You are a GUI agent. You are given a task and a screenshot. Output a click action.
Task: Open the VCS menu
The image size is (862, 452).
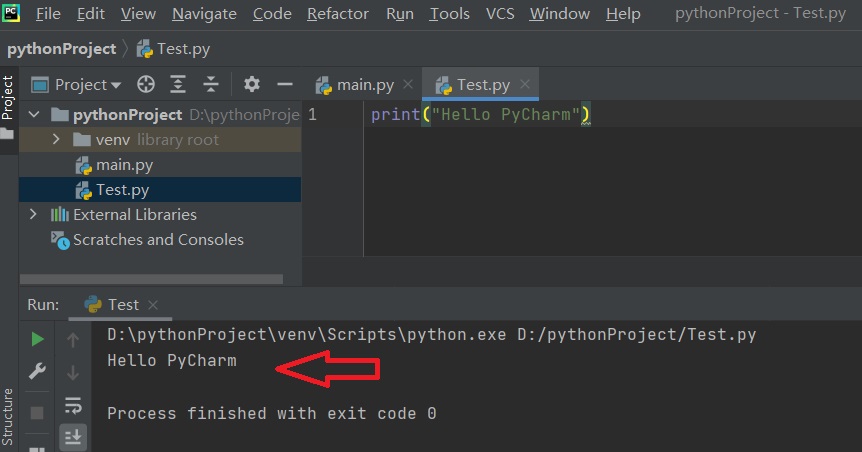[500, 13]
